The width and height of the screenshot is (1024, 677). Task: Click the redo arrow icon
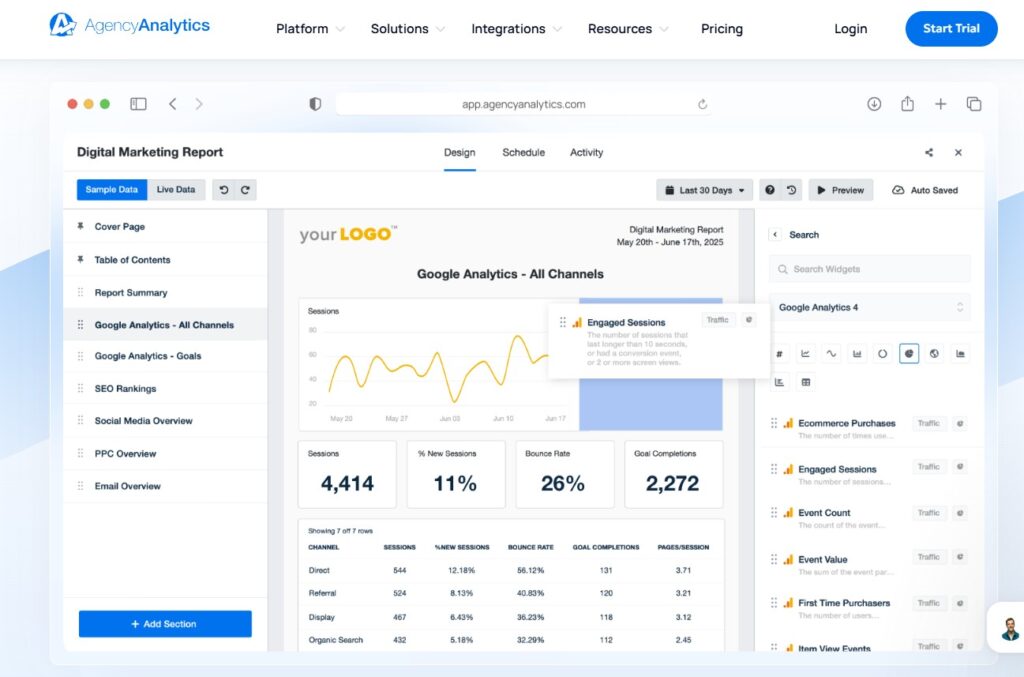[245, 190]
